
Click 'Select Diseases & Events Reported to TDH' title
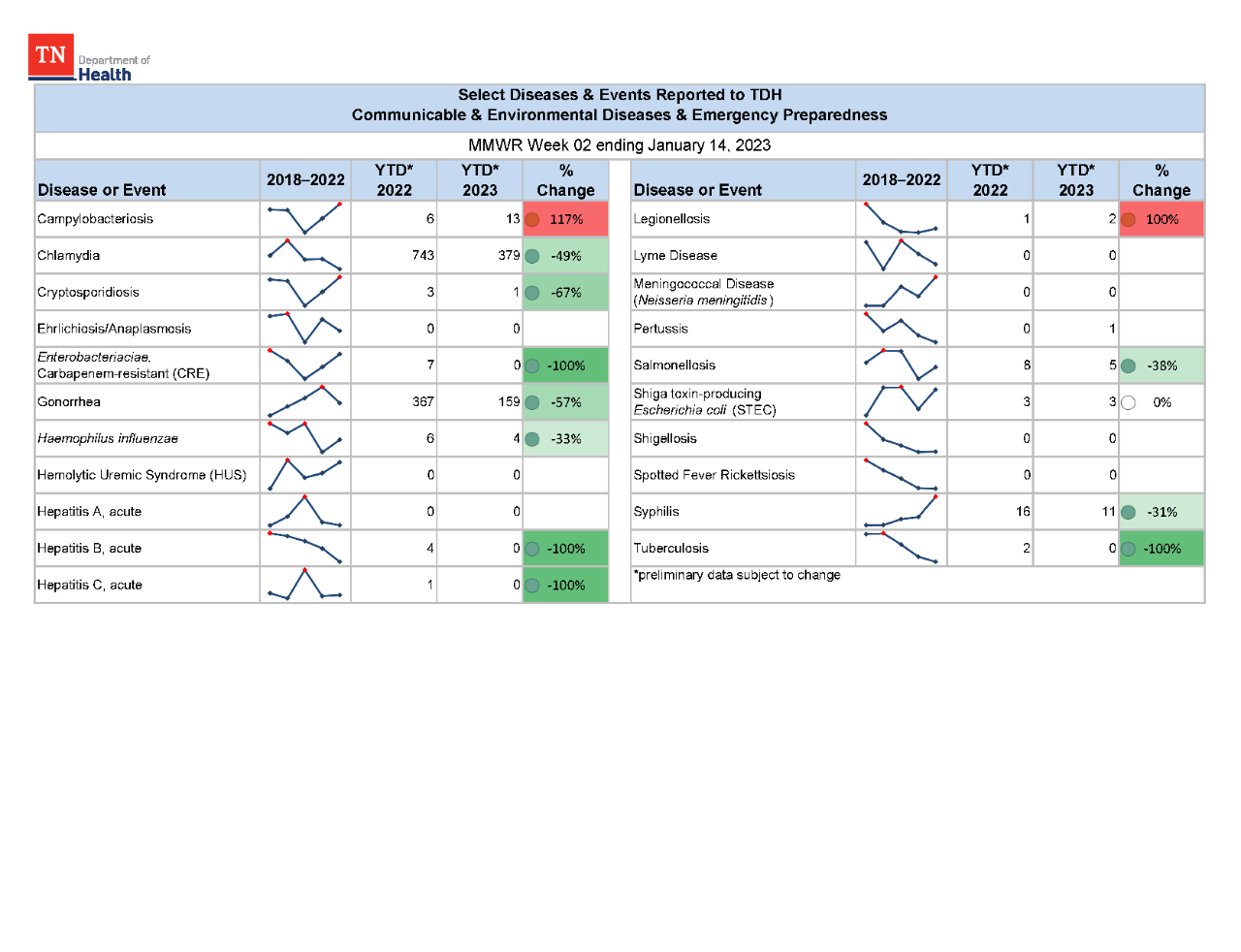(x=620, y=95)
